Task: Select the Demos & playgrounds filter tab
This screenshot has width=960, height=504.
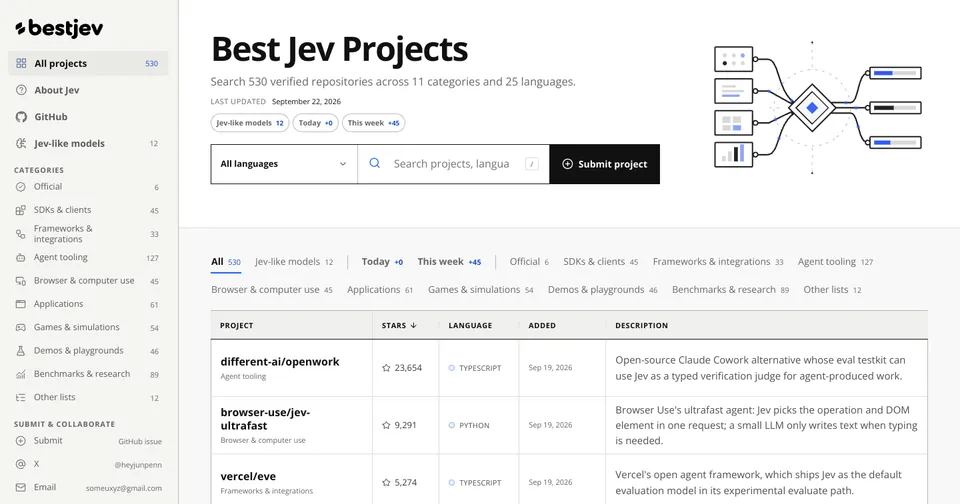Action: pyautogui.click(x=603, y=290)
